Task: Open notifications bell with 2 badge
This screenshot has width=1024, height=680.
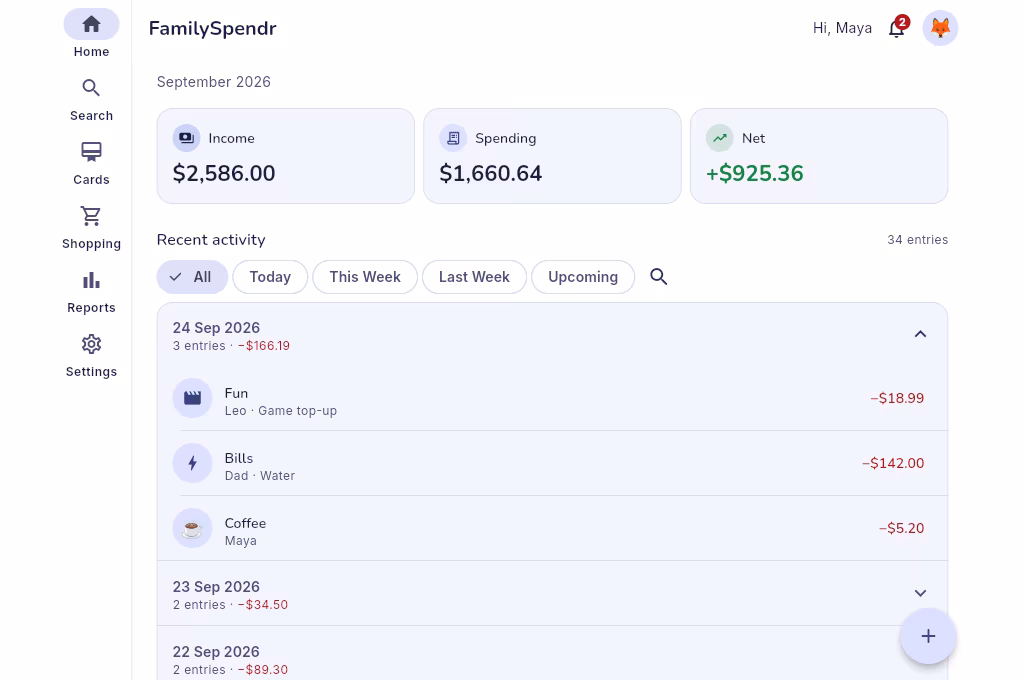Action: coord(897,28)
